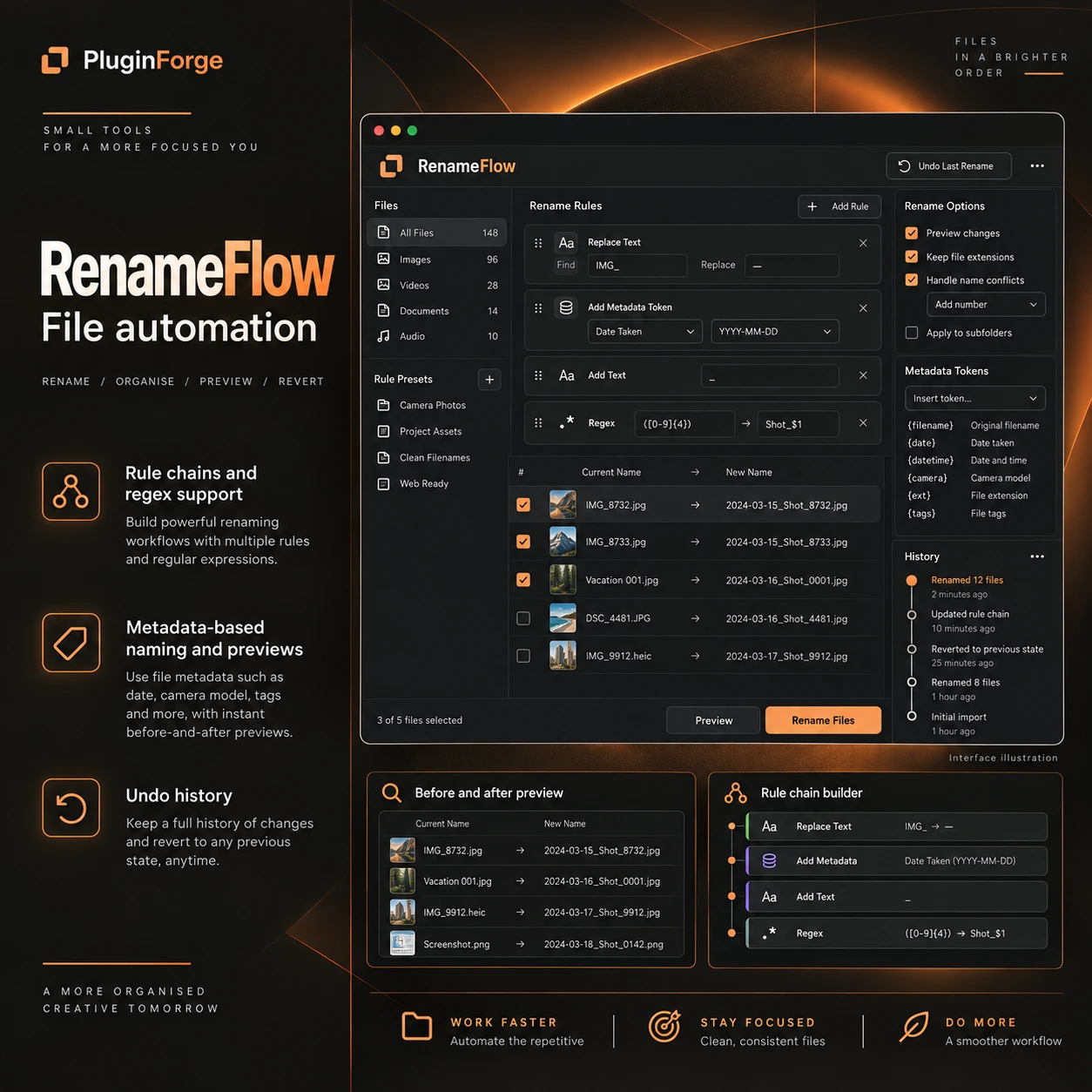Click the Rule chain builder nodes icon
Image resolution: width=1092 pixels, height=1092 pixels.
736,792
